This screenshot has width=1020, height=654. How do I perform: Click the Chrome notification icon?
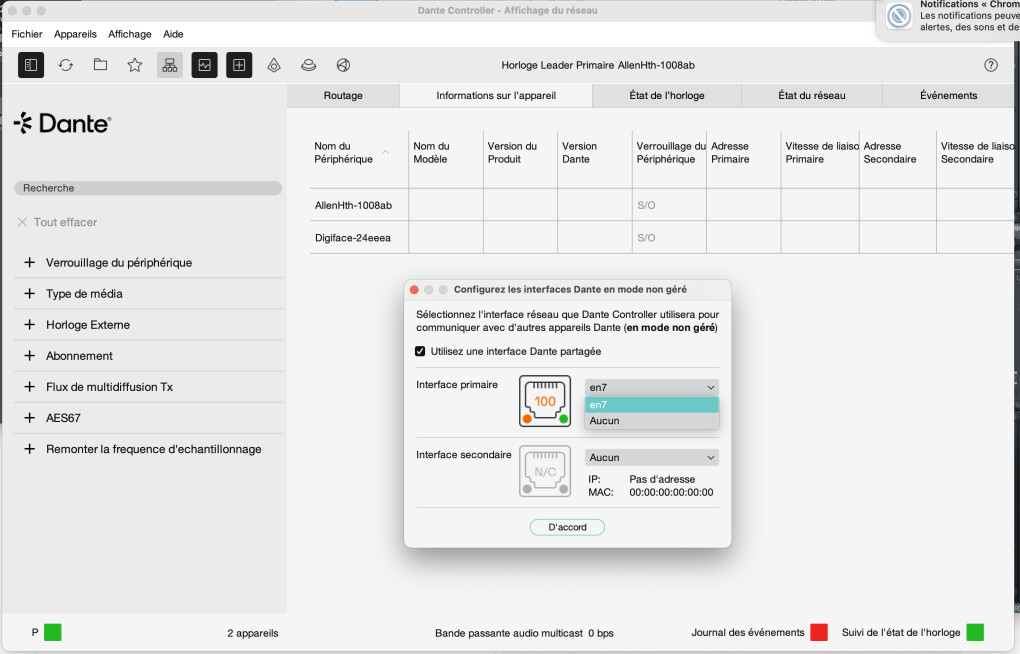(x=899, y=16)
